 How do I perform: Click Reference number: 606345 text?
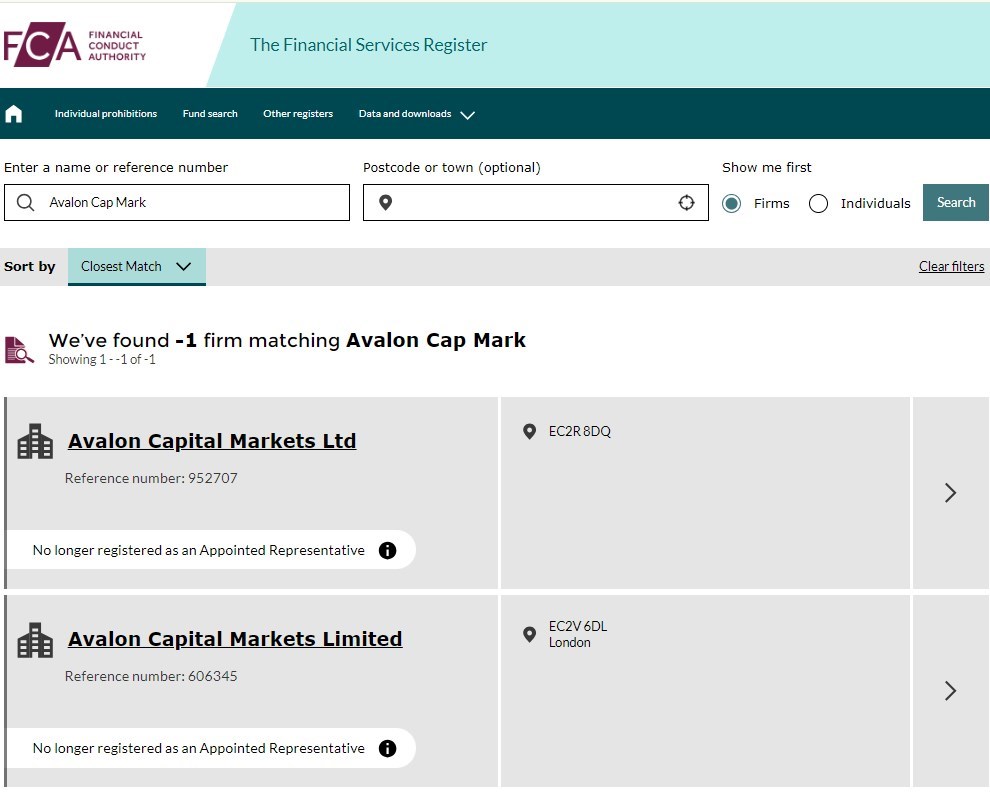[x=151, y=676]
